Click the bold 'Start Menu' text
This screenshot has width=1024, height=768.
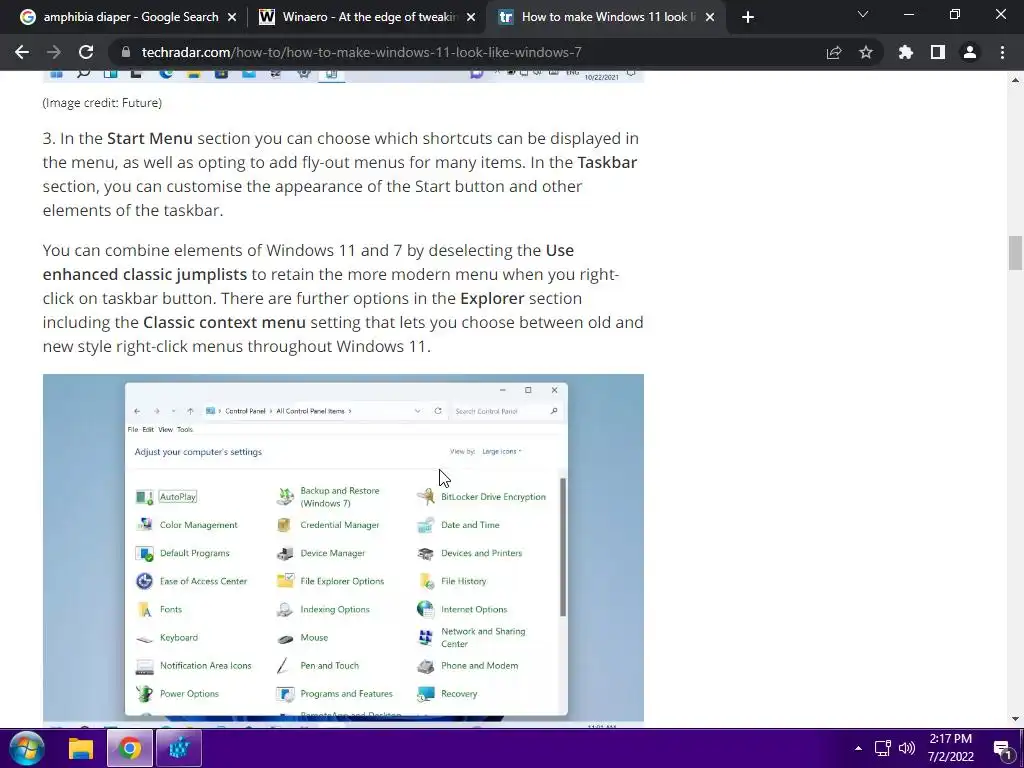150,138
